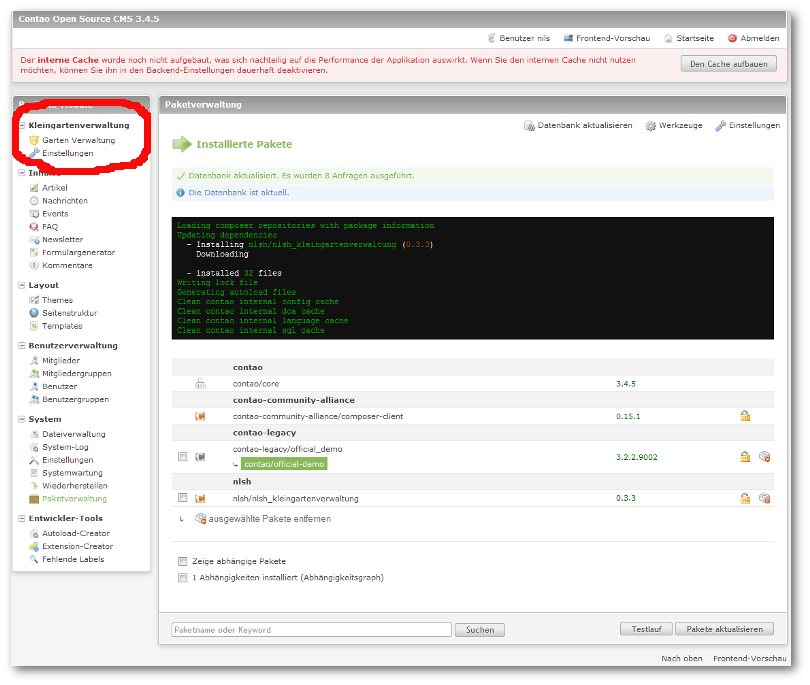Image resolution: width=810 pixels, height=685 pixels.
Task: Click the Themes icon
Action: click(x=34, y=300)
